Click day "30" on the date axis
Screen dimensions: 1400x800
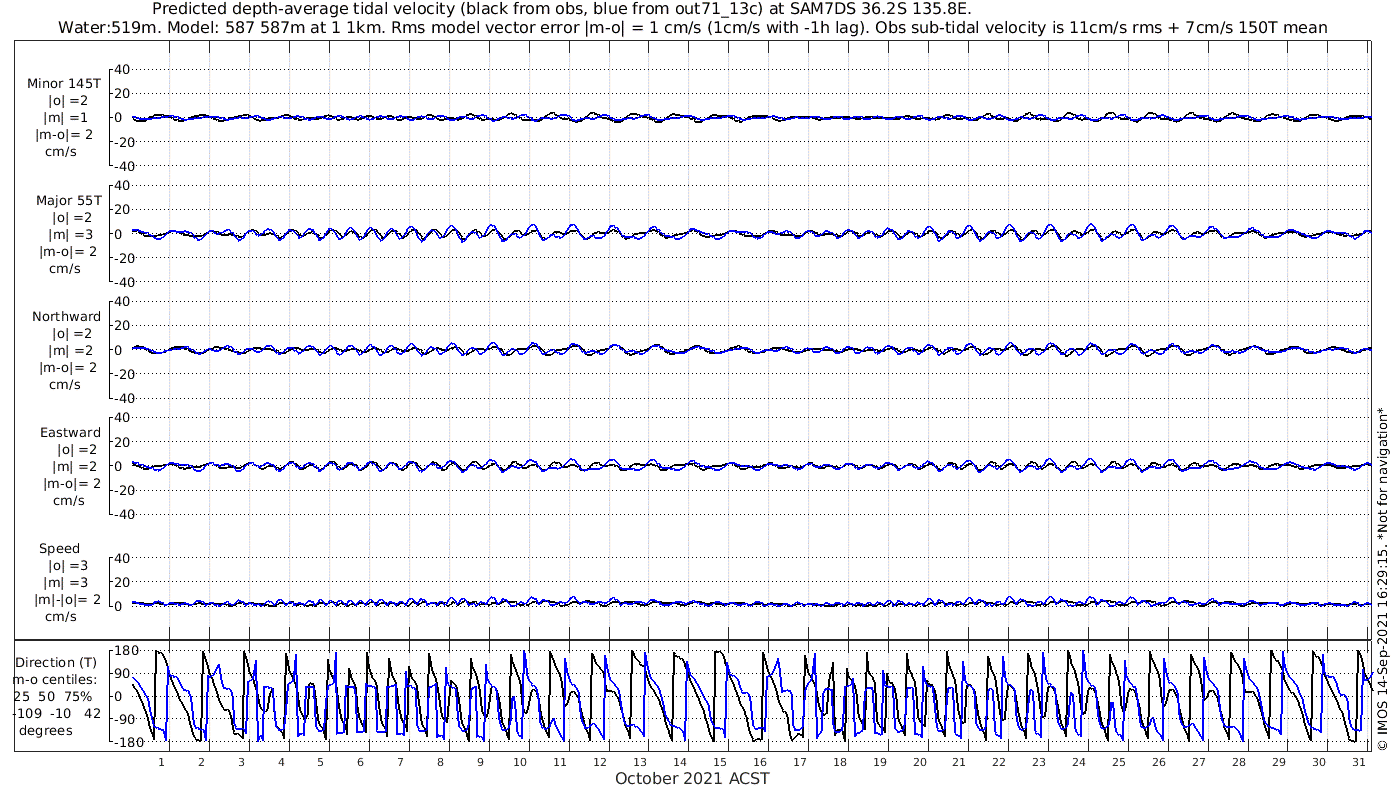1318,762
